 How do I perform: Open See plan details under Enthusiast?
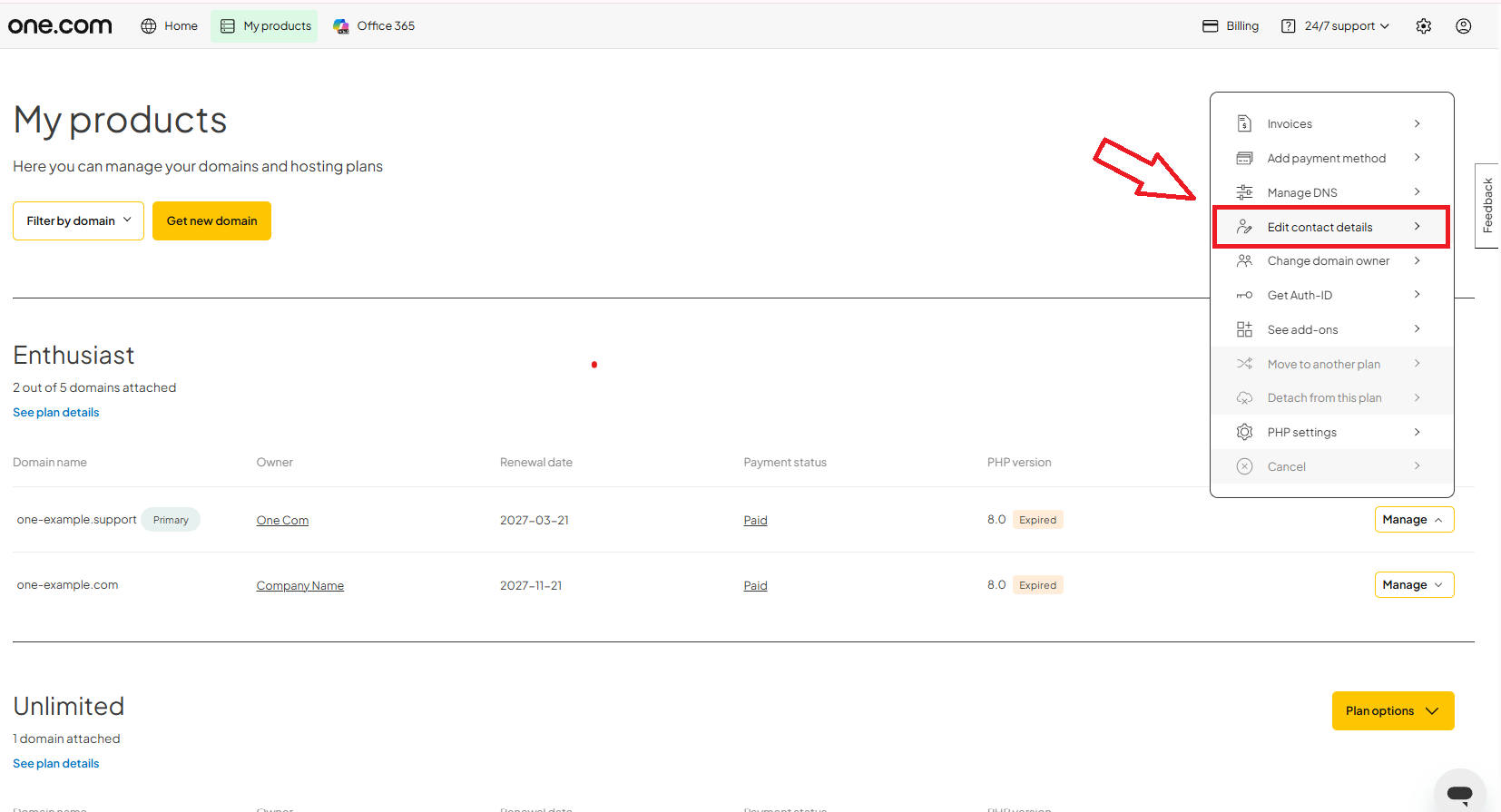click(x=56, y=412)
